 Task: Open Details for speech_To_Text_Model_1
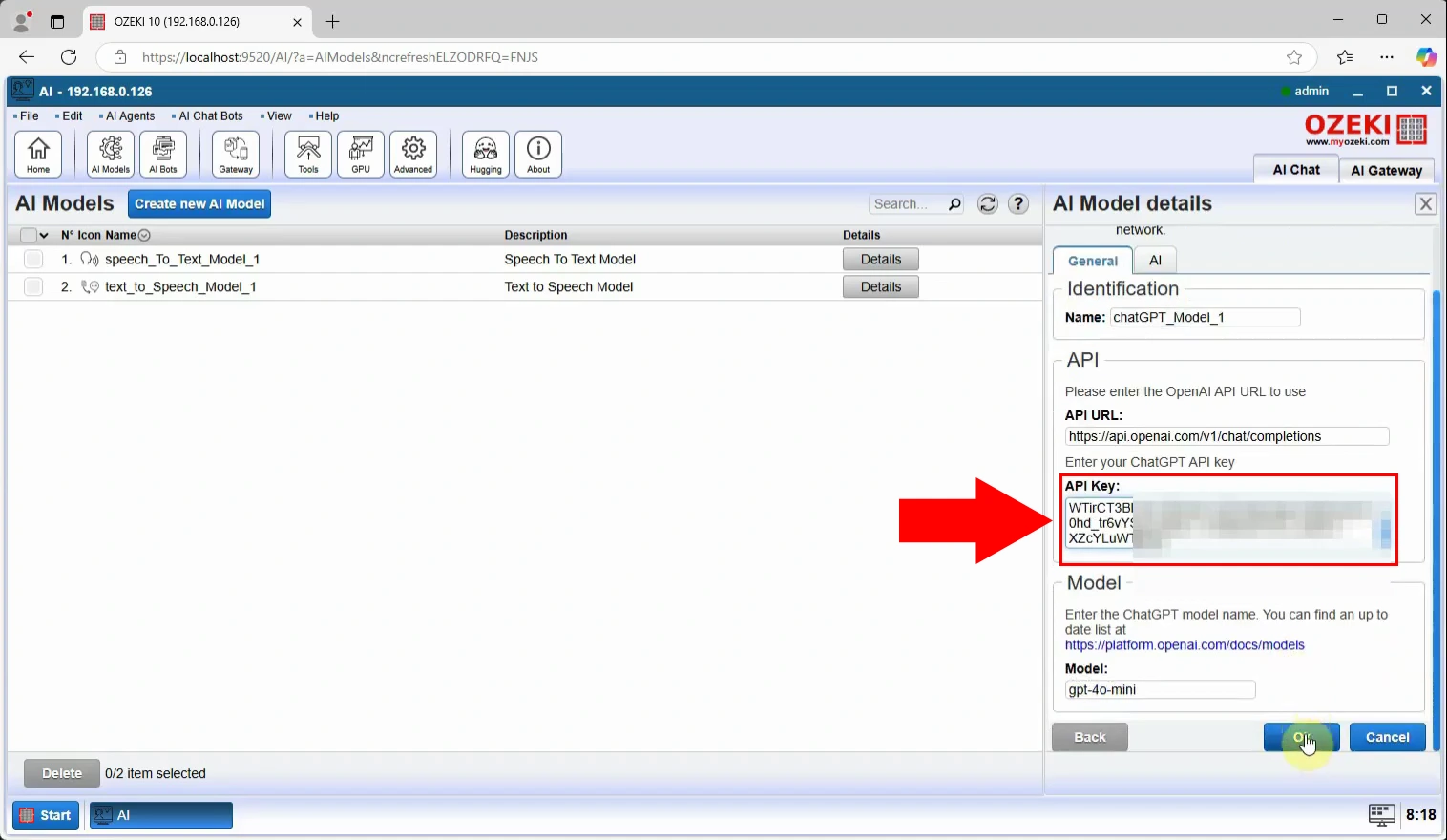click(881, 259)
